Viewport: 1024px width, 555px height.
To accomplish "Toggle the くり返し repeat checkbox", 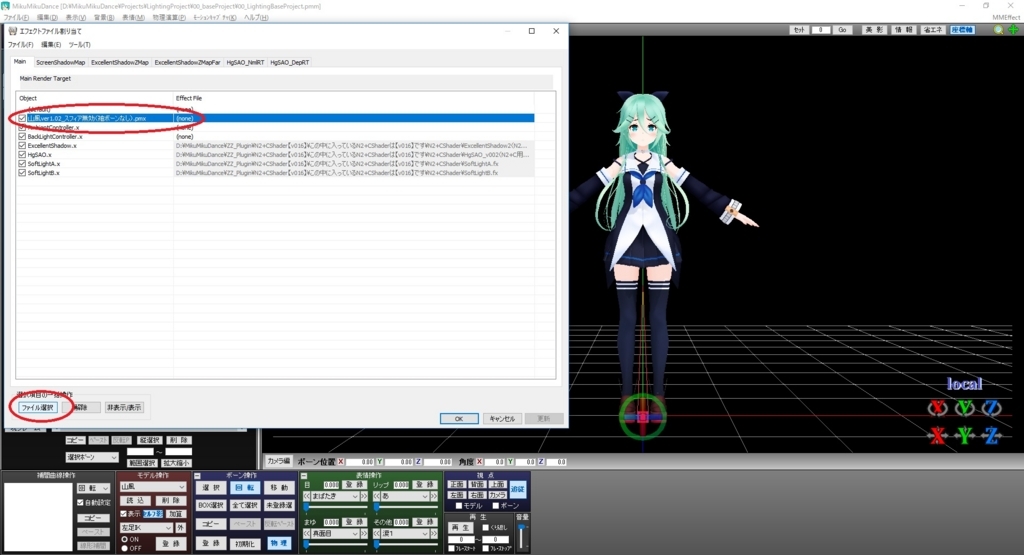I will 486,528.
